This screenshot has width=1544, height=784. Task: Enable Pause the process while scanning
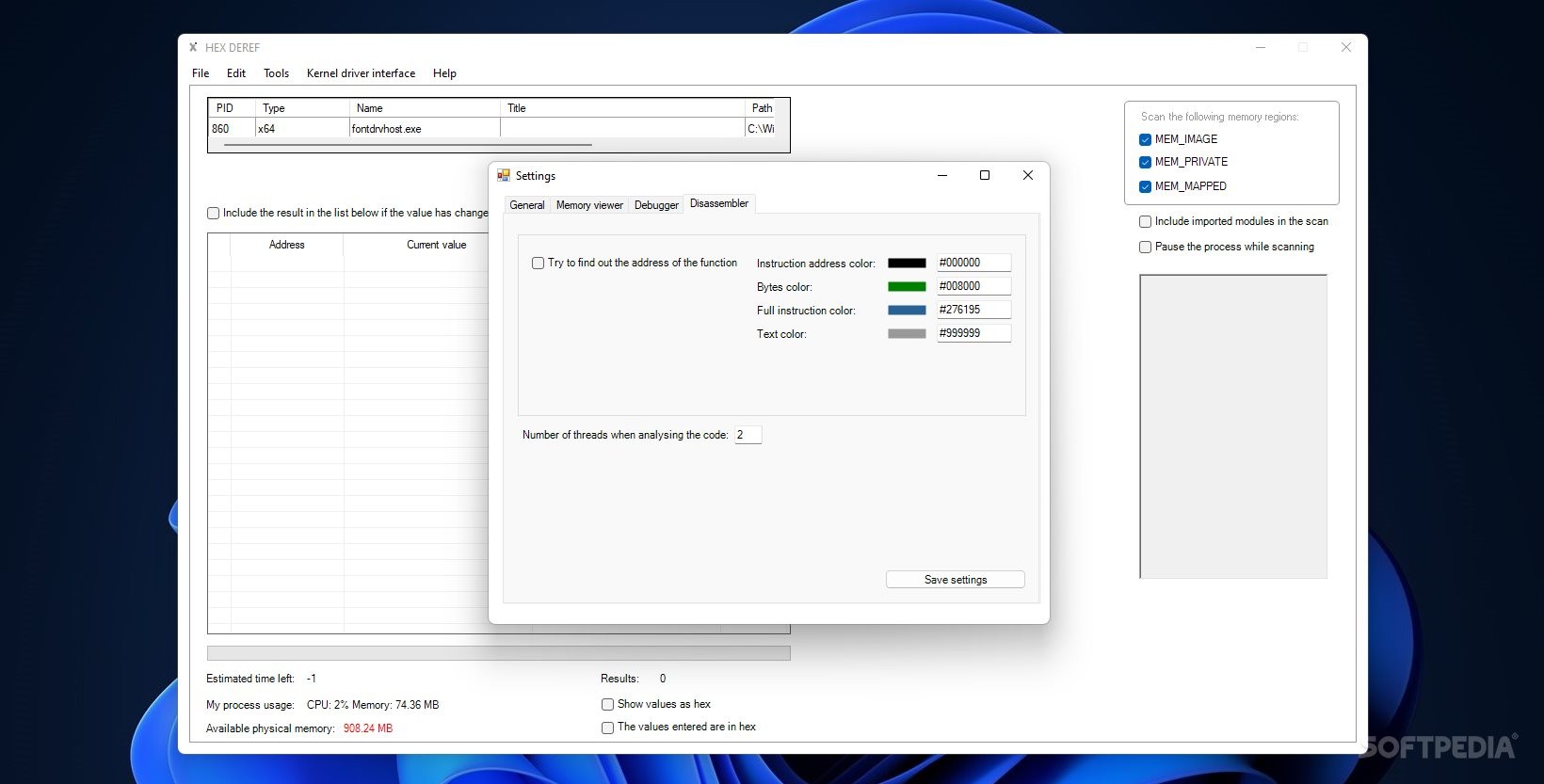click(x=1146, y=248)
